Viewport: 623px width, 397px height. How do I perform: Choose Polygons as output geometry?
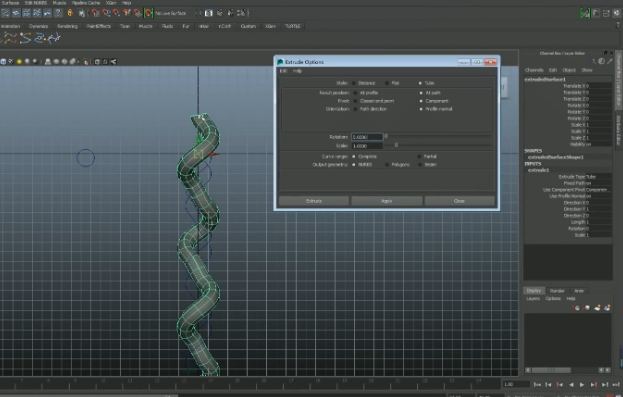tap(387, 165)
